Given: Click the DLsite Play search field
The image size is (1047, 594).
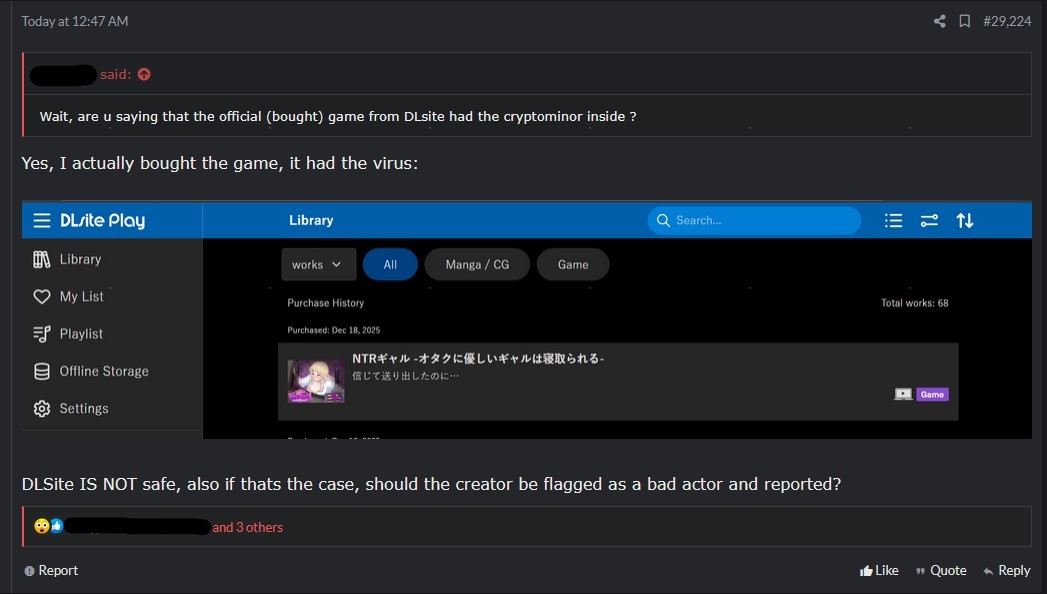Looking at the screenshot, I should click(755, 220).
